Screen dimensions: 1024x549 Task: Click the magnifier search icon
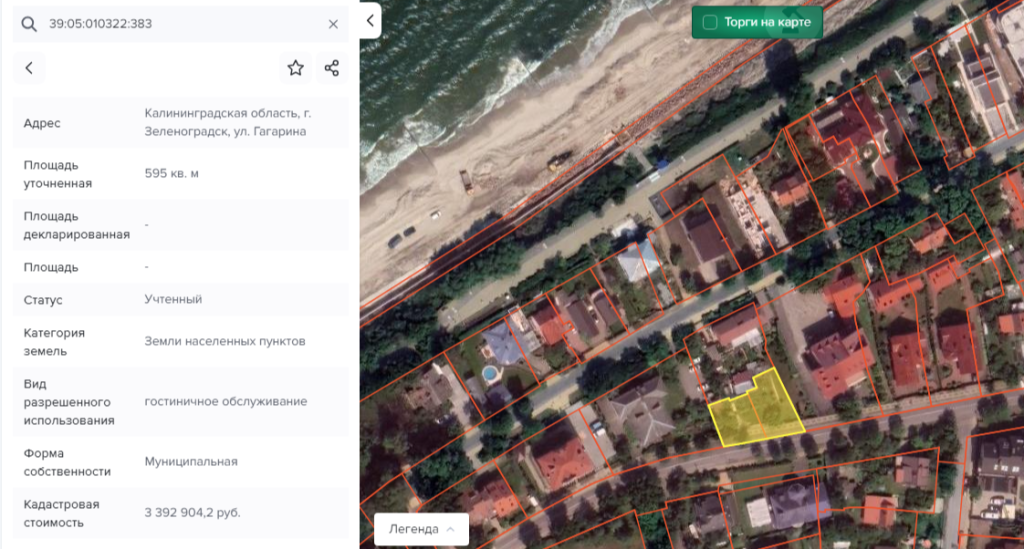29,24
